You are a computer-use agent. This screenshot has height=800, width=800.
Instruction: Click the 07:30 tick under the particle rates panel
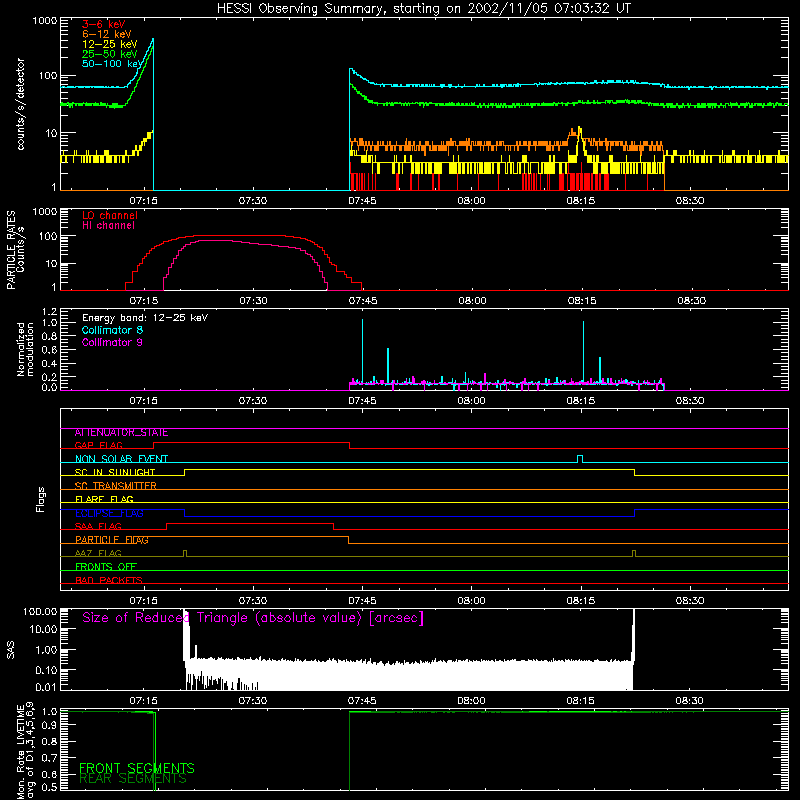tap(253, 301)
